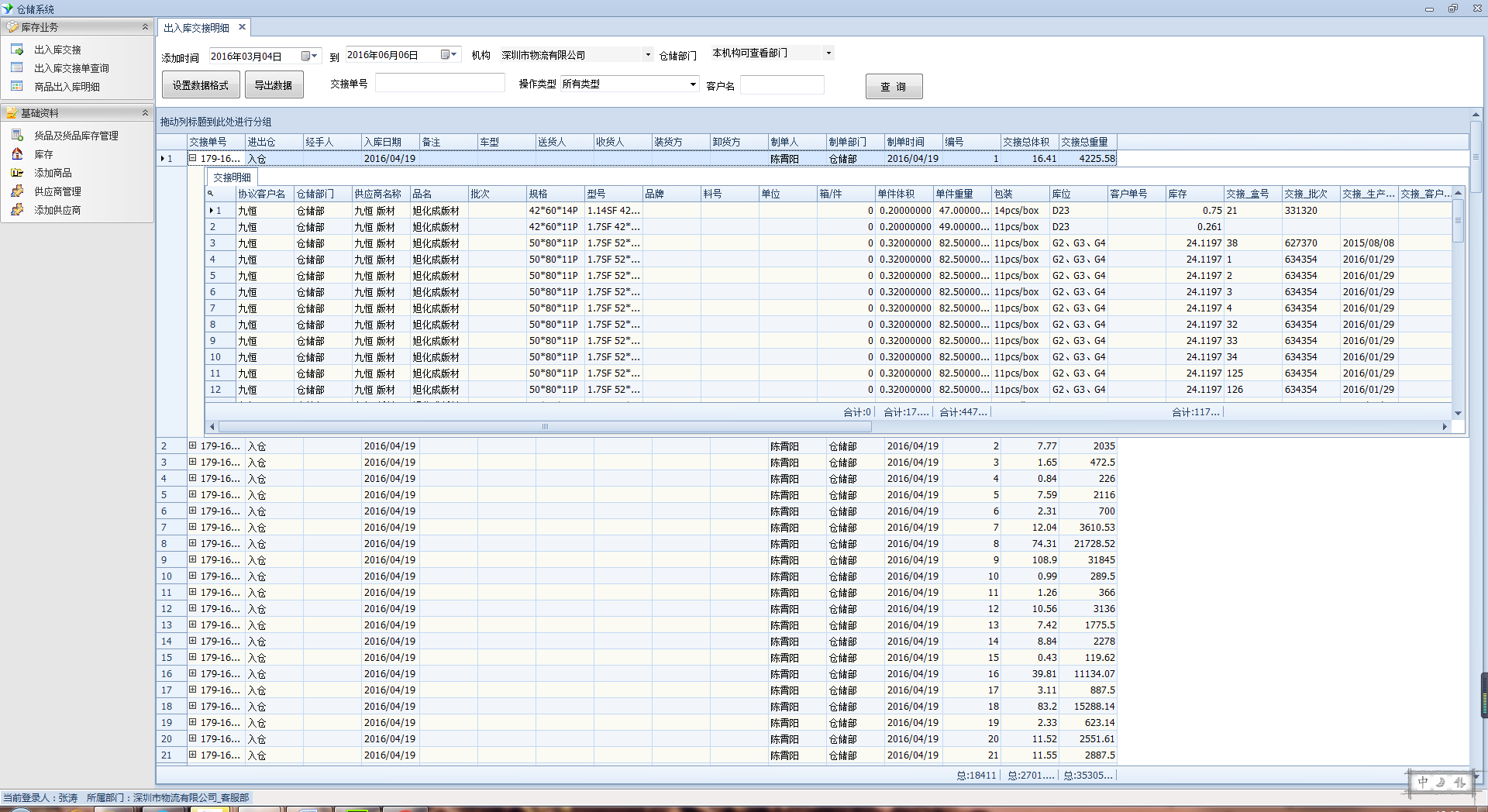Expand row 10 of the handover list

tap(192, 576)
